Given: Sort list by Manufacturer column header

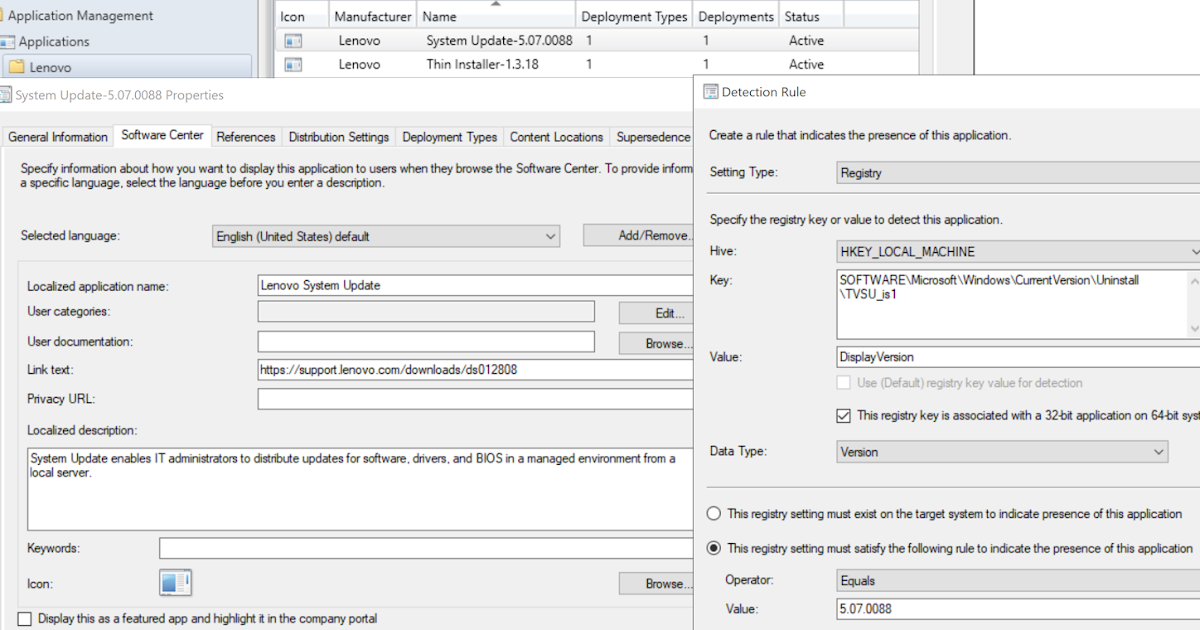Looking at the screenshot, I should (x=373, y=16).
